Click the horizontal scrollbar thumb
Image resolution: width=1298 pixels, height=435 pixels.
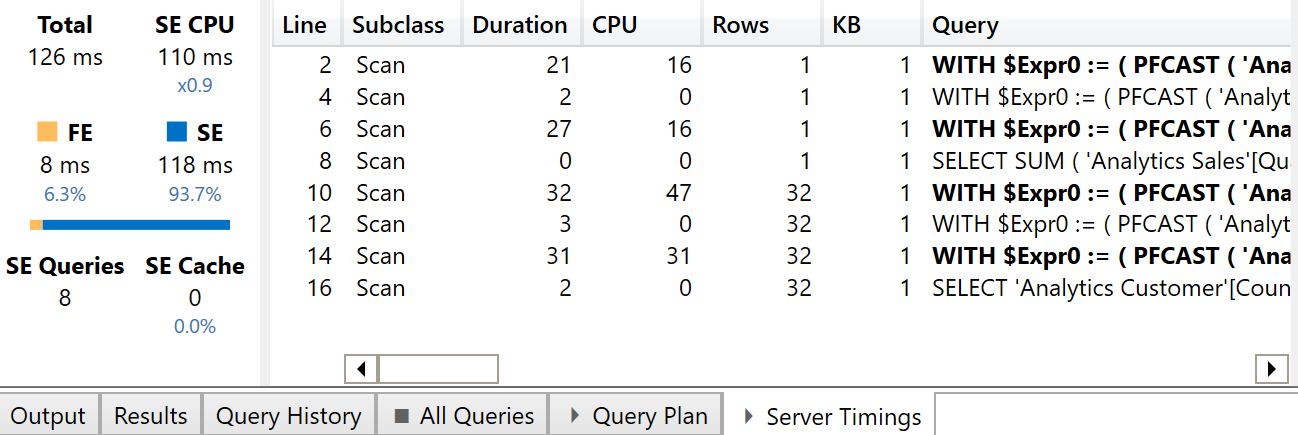coord(438,368)
